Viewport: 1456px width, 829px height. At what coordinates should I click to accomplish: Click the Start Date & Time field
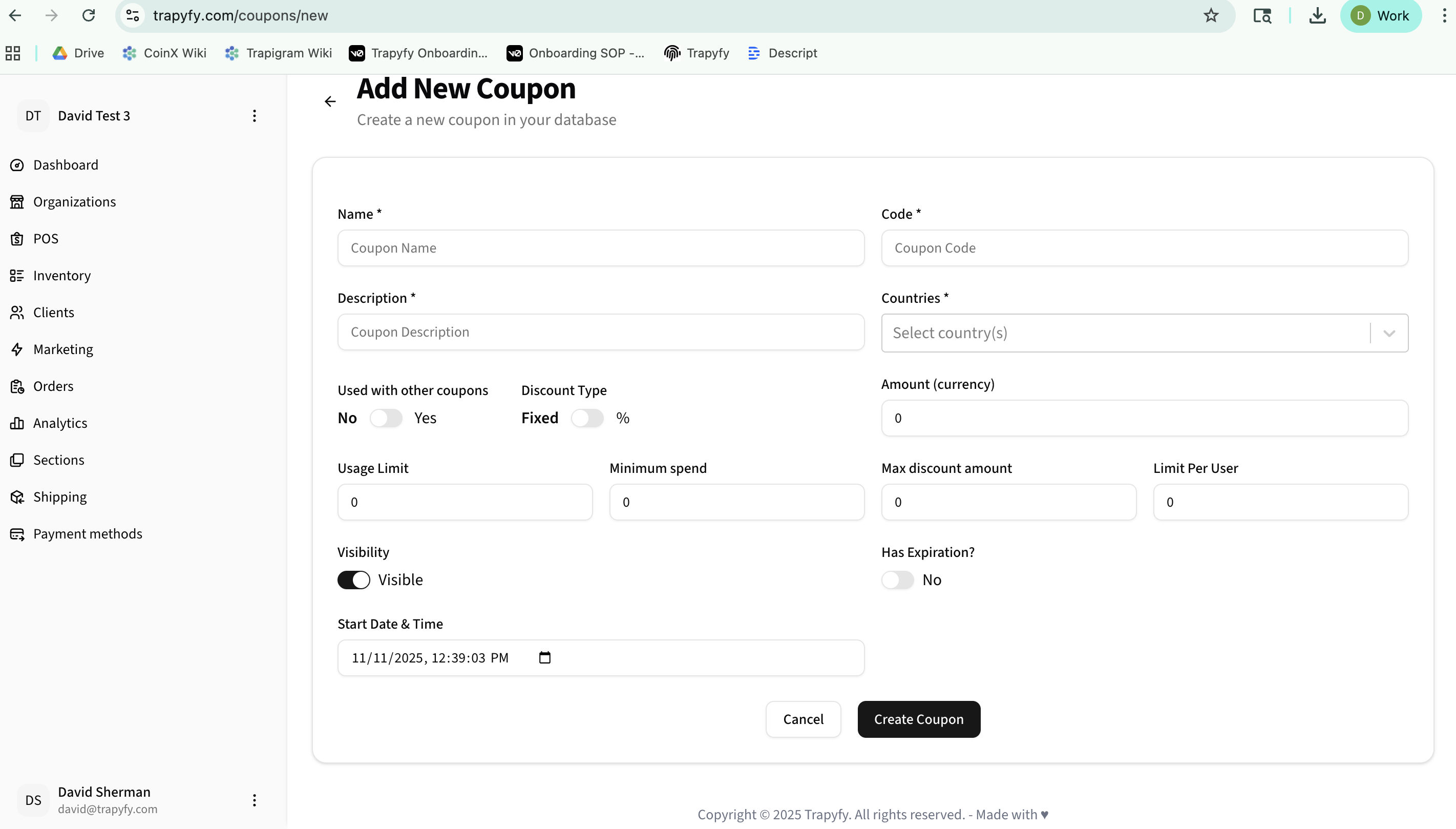coord(601,658)
